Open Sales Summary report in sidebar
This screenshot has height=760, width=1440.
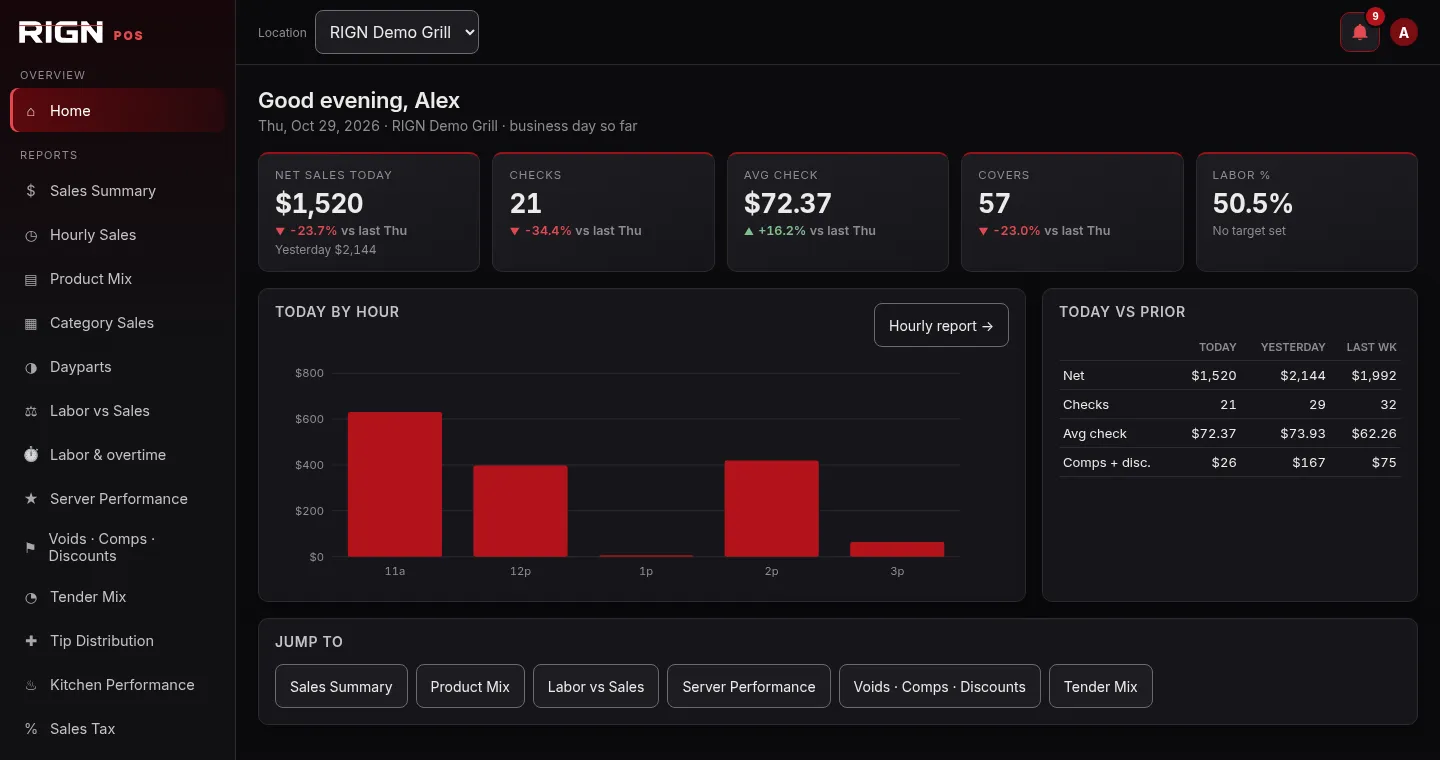point(118,191)
